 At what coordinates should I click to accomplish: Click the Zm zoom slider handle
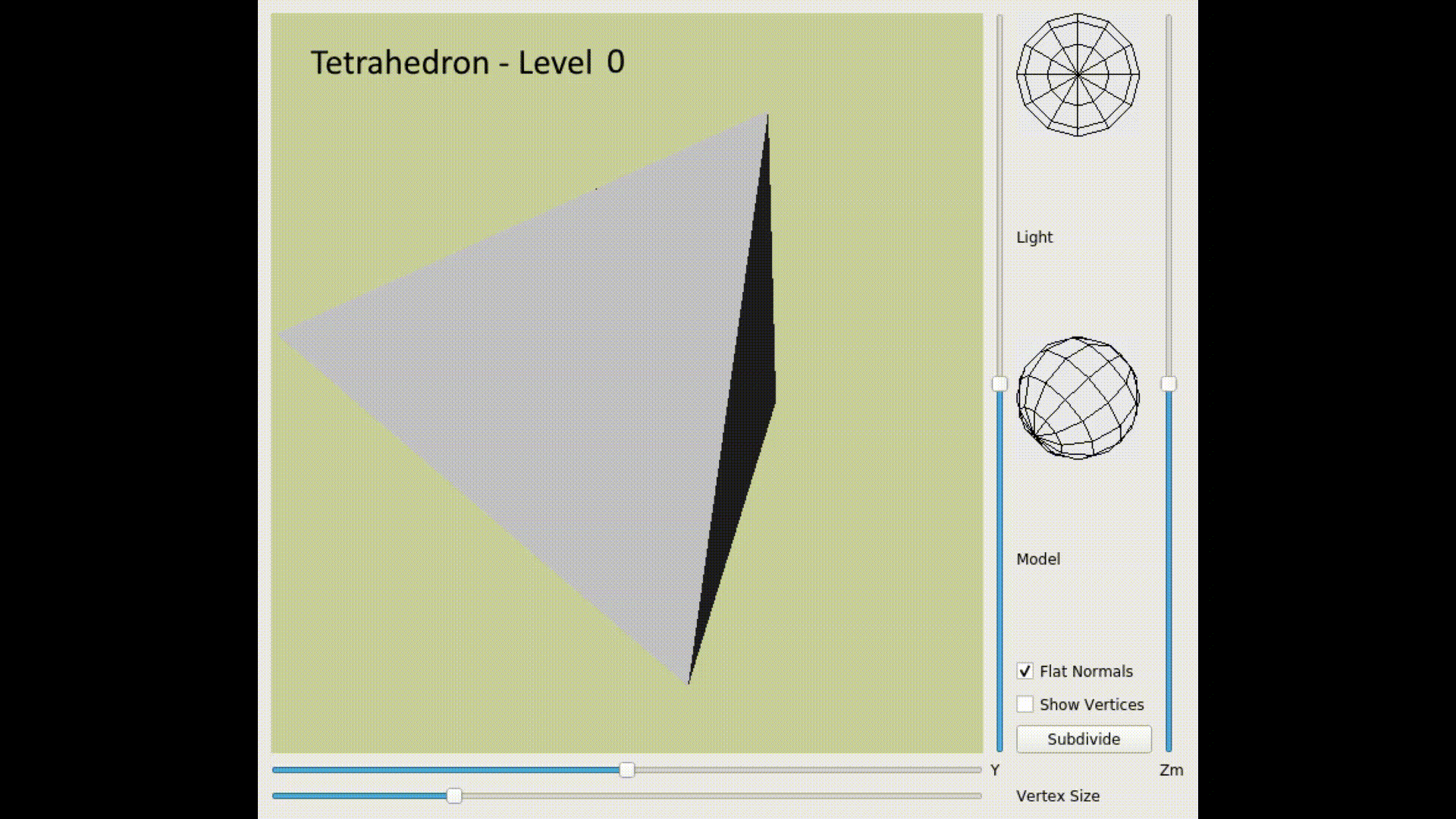(x=1167, y=385)
